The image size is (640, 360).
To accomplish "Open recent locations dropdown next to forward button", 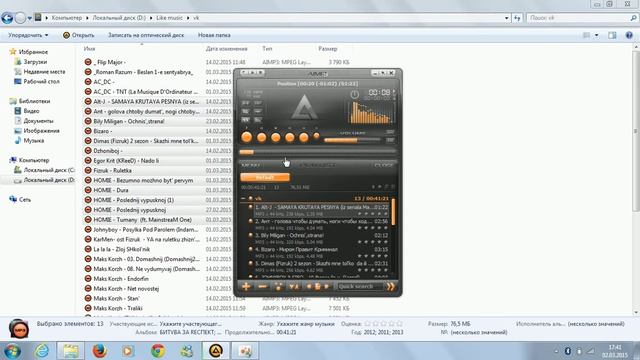I will click(x=29, y=18).
